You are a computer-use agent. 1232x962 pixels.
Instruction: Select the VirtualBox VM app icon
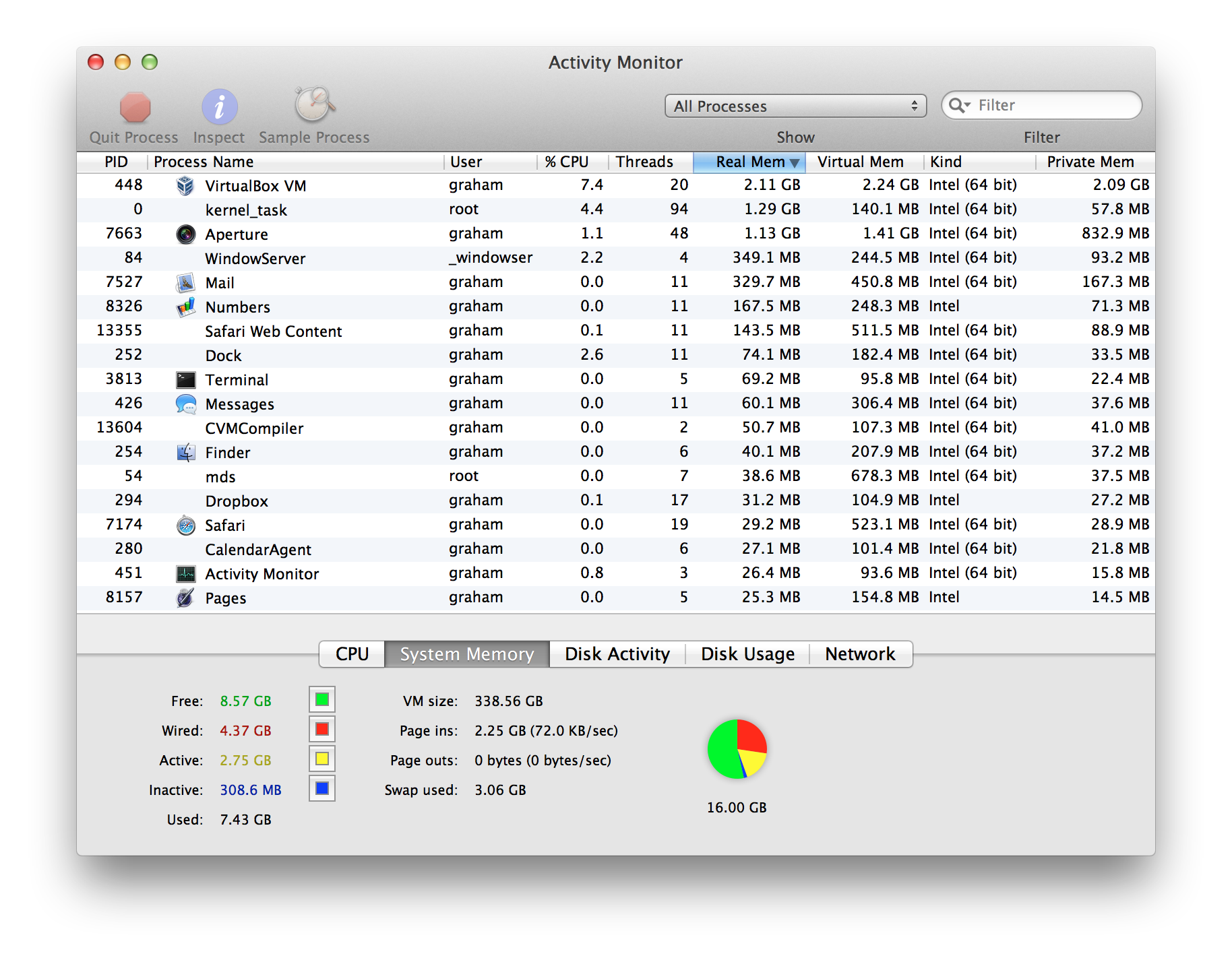(x=185, y=185)
